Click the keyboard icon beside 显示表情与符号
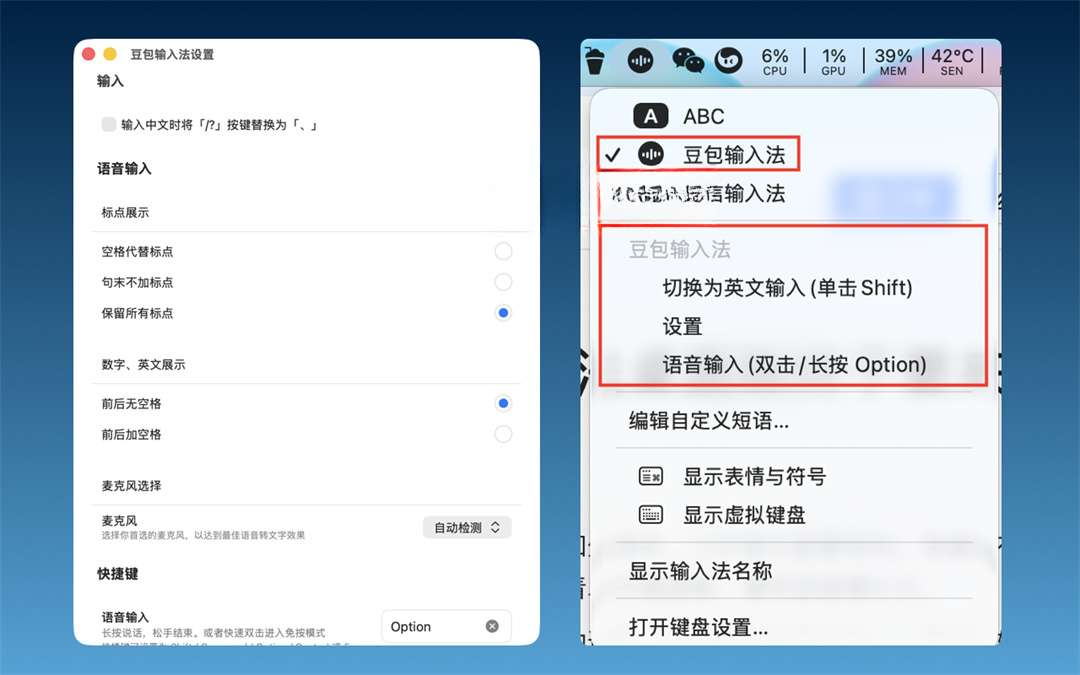 click(x=651, y=476)
